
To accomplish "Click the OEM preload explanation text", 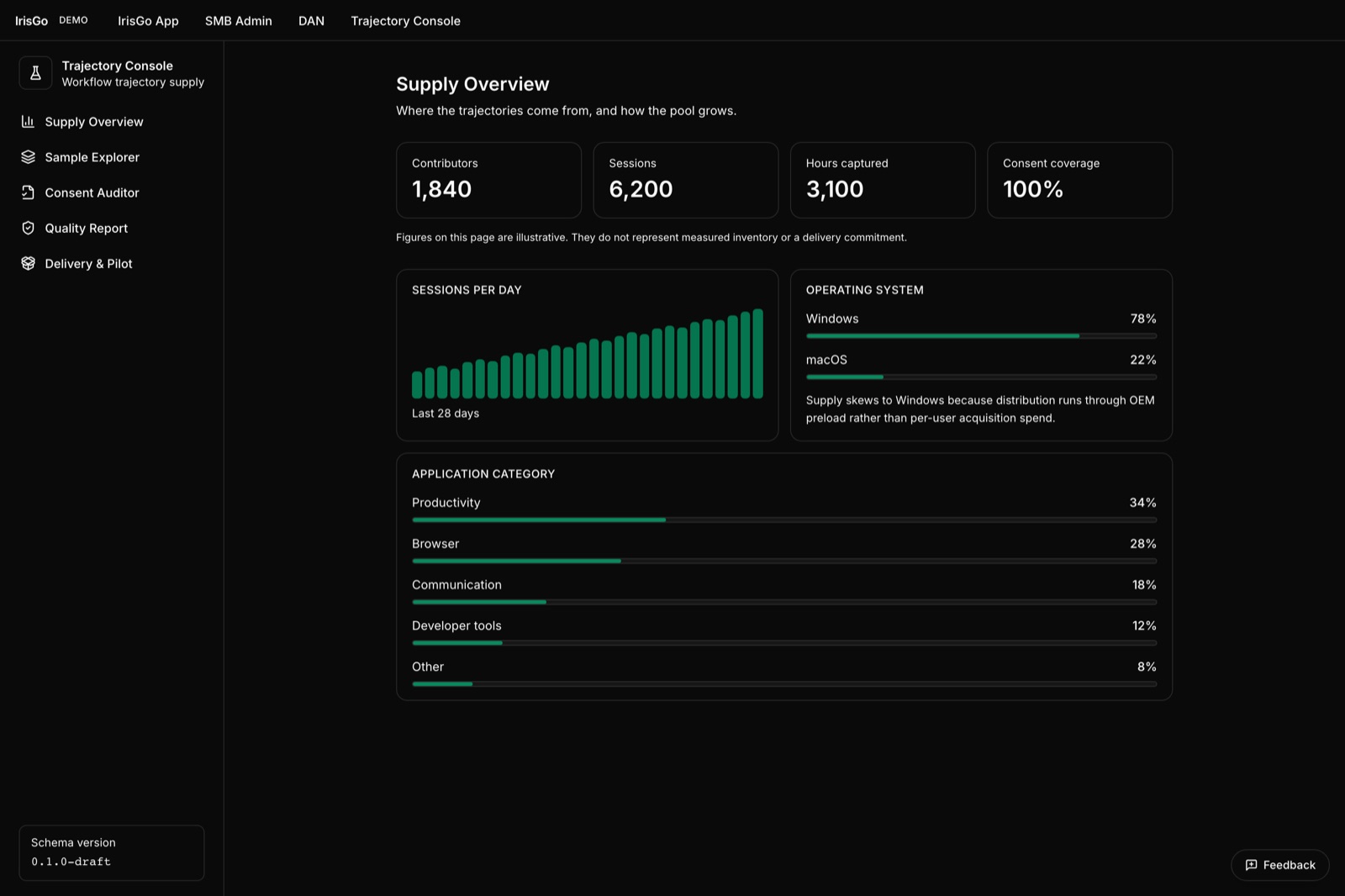I will (980, 409).
